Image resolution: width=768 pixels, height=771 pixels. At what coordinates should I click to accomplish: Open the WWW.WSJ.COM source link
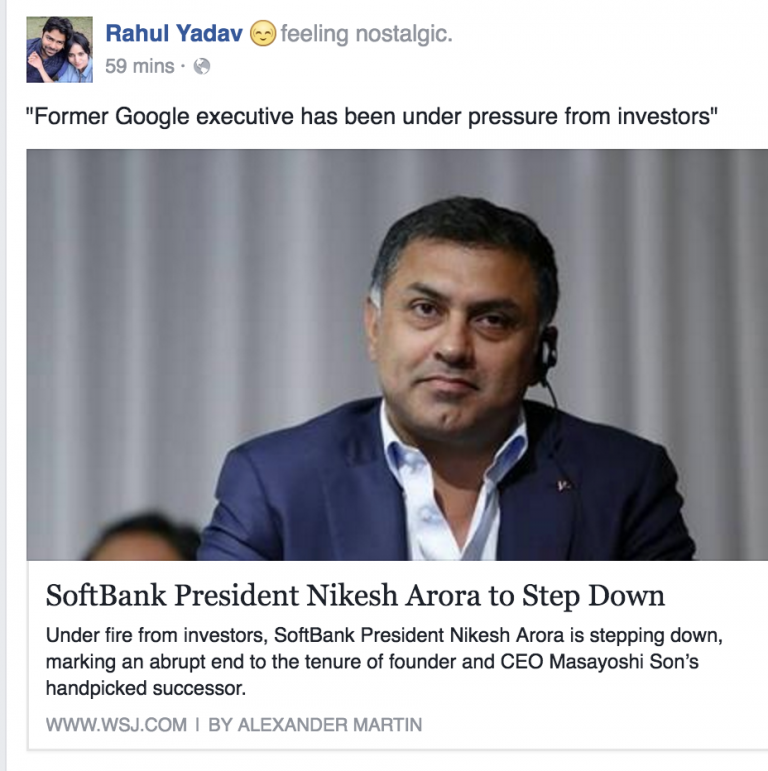tap(116, 724)
